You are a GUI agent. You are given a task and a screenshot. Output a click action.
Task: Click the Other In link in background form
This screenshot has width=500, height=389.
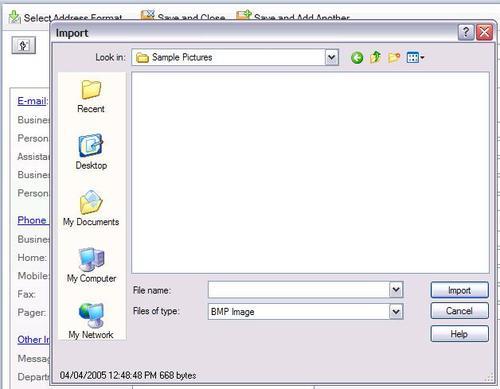[x=33, y=339]
